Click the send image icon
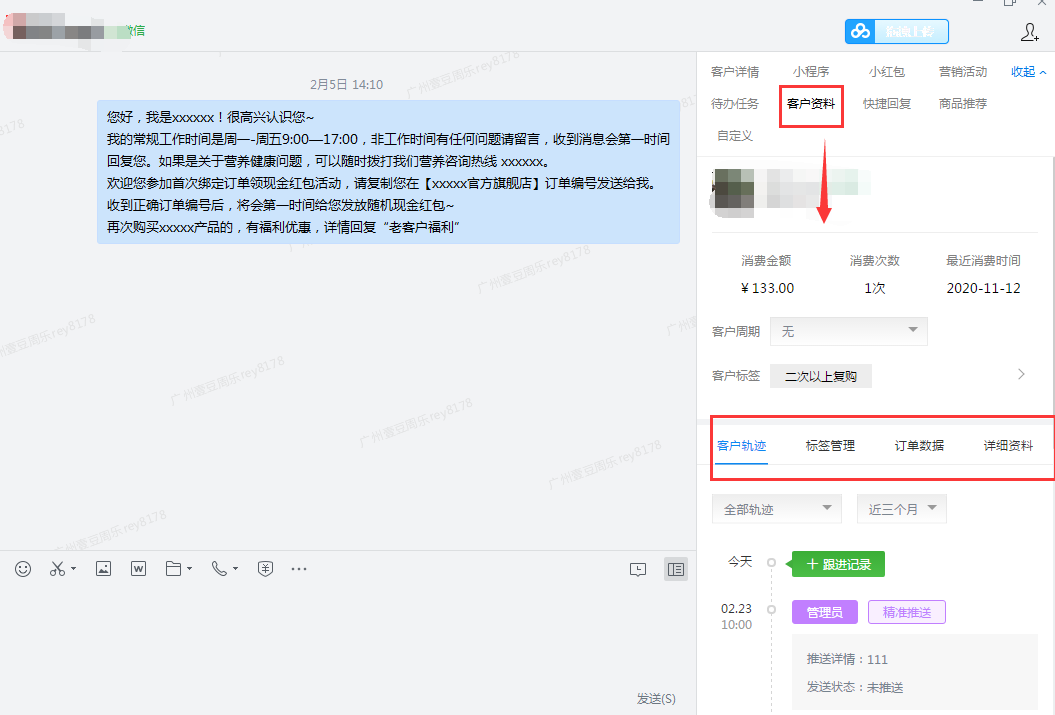 [103, 569]
